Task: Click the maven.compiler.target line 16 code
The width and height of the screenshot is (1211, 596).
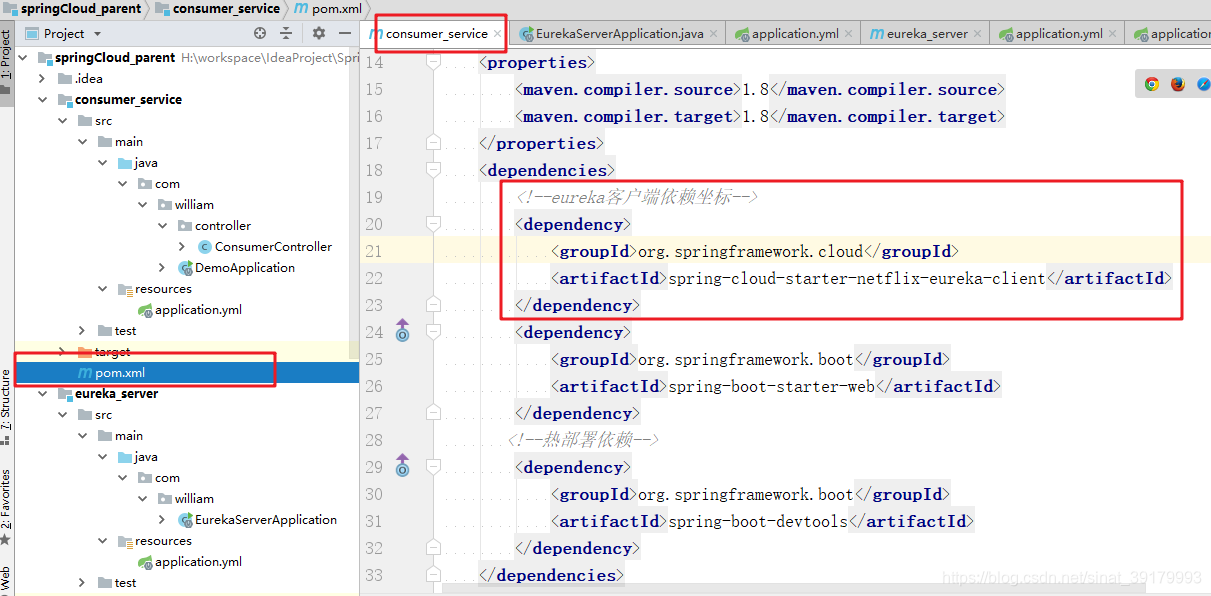Action: click(760, 117)
